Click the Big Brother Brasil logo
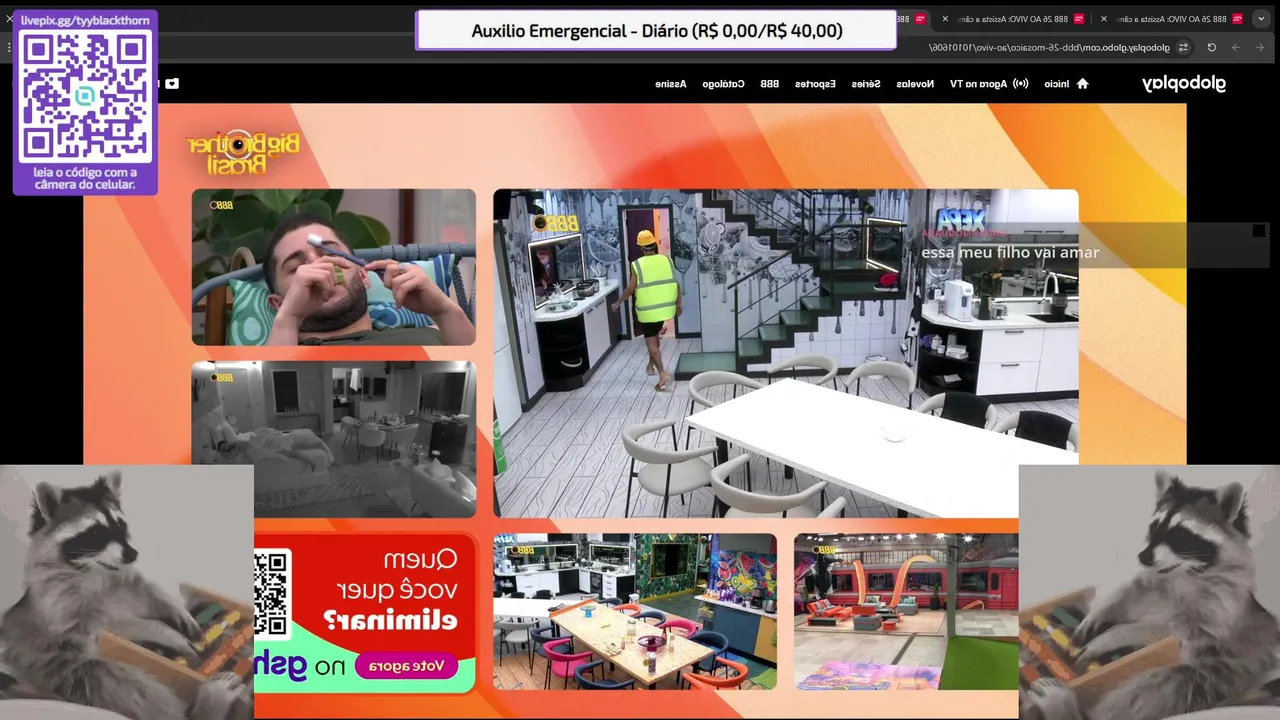This screenshot has width=1280, height=720. [x=242, y=152]
